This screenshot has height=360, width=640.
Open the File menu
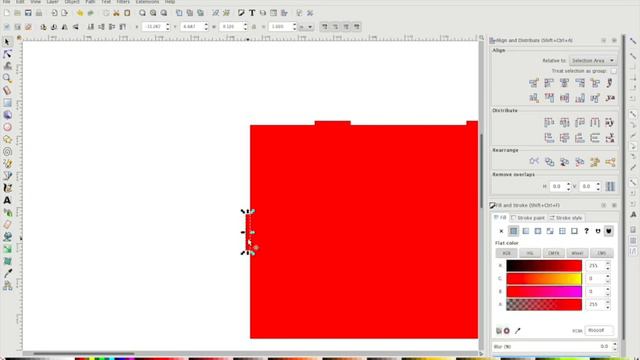pyautogui.click(x=7, y=2)
